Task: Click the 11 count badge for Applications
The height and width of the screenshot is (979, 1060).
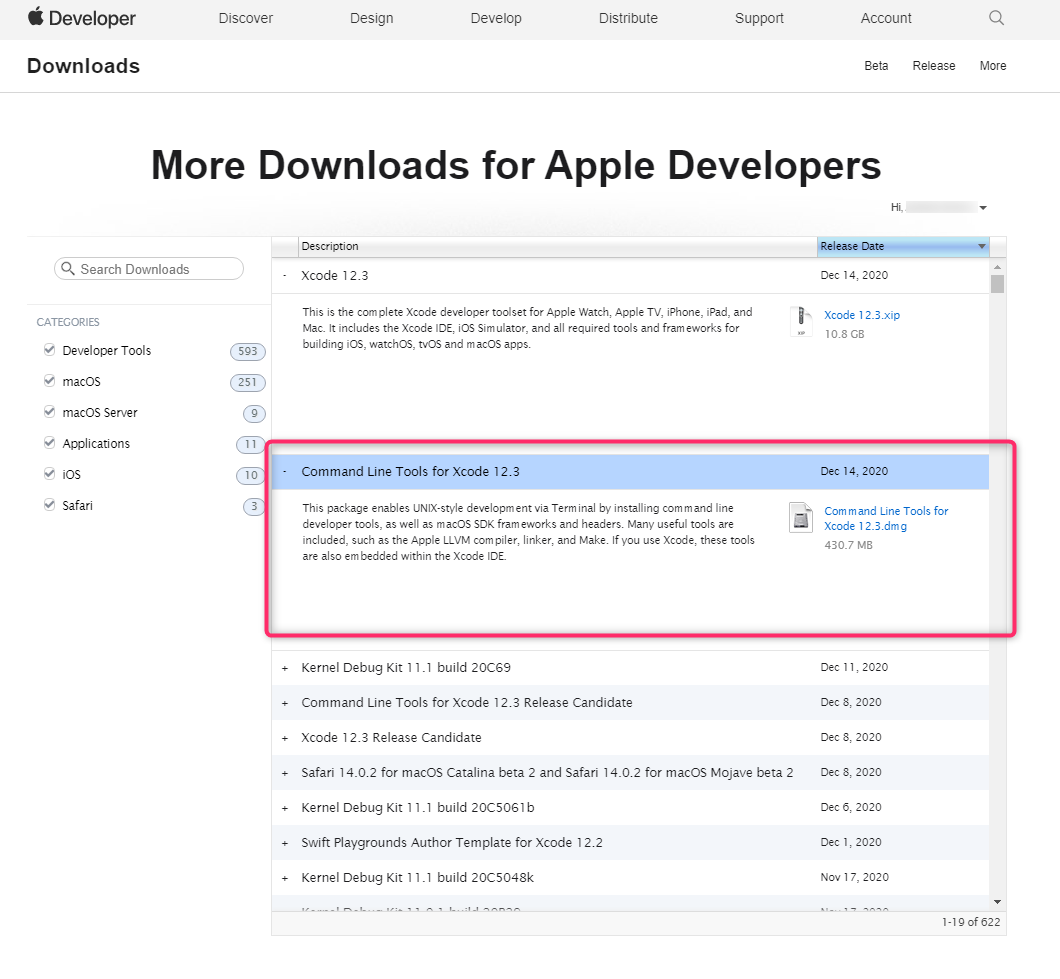Action: [x=251, y=444]
